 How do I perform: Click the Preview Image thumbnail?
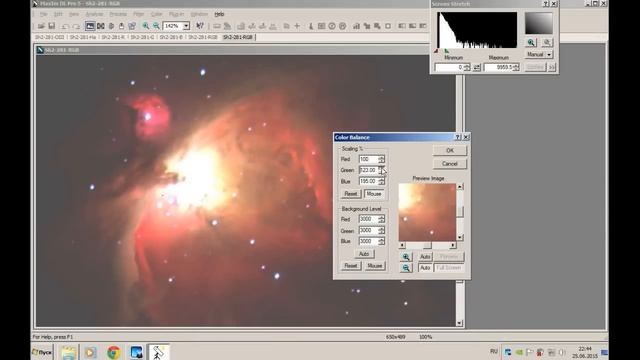pyautogui.click(x=427, y=212)
